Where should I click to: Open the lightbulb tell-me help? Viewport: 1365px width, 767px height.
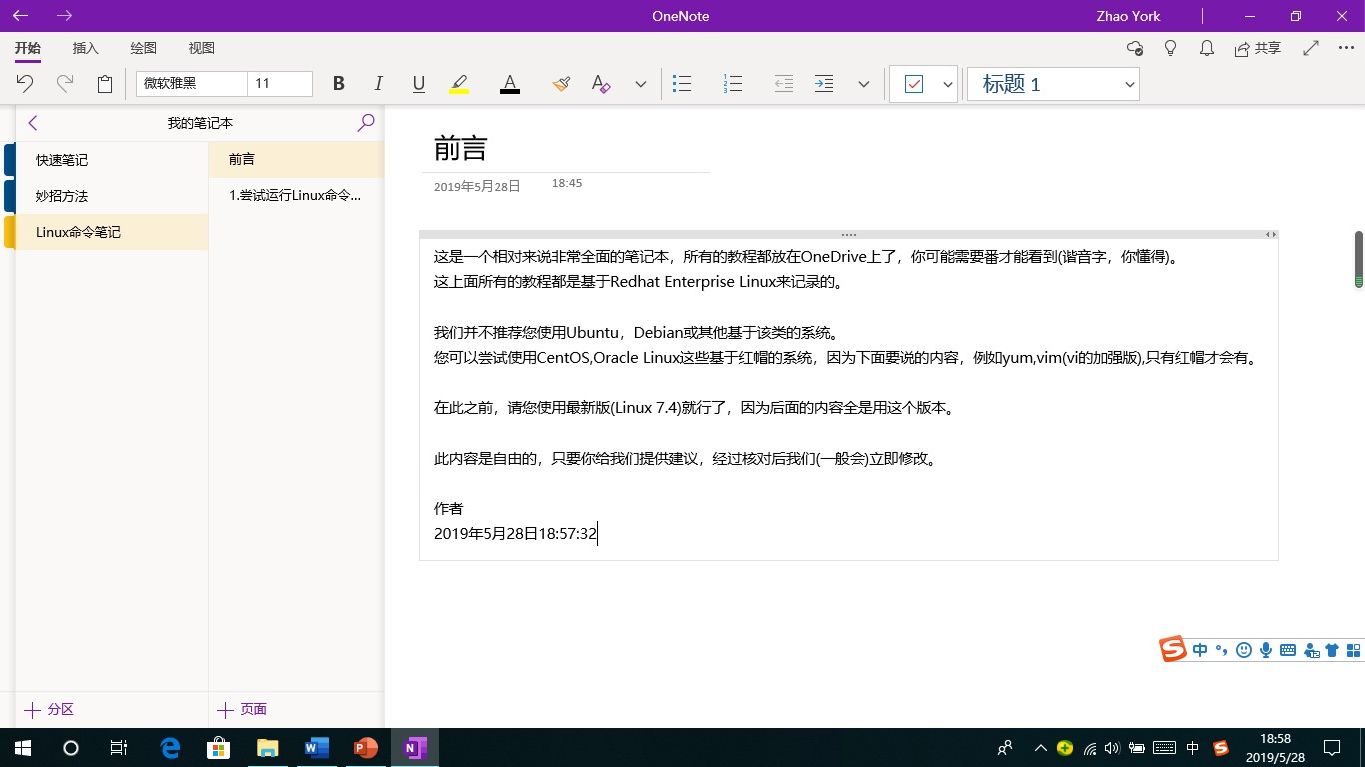[x=1171, y=48]
